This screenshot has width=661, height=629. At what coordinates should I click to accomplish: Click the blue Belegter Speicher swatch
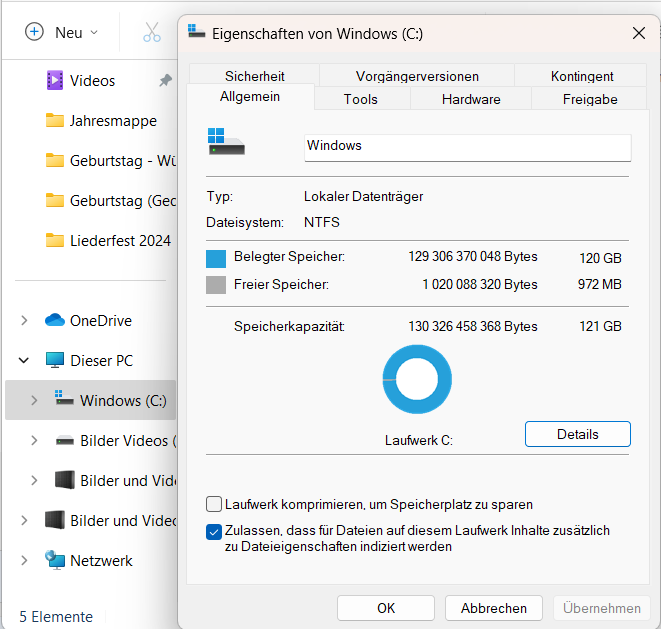point(216,258)
